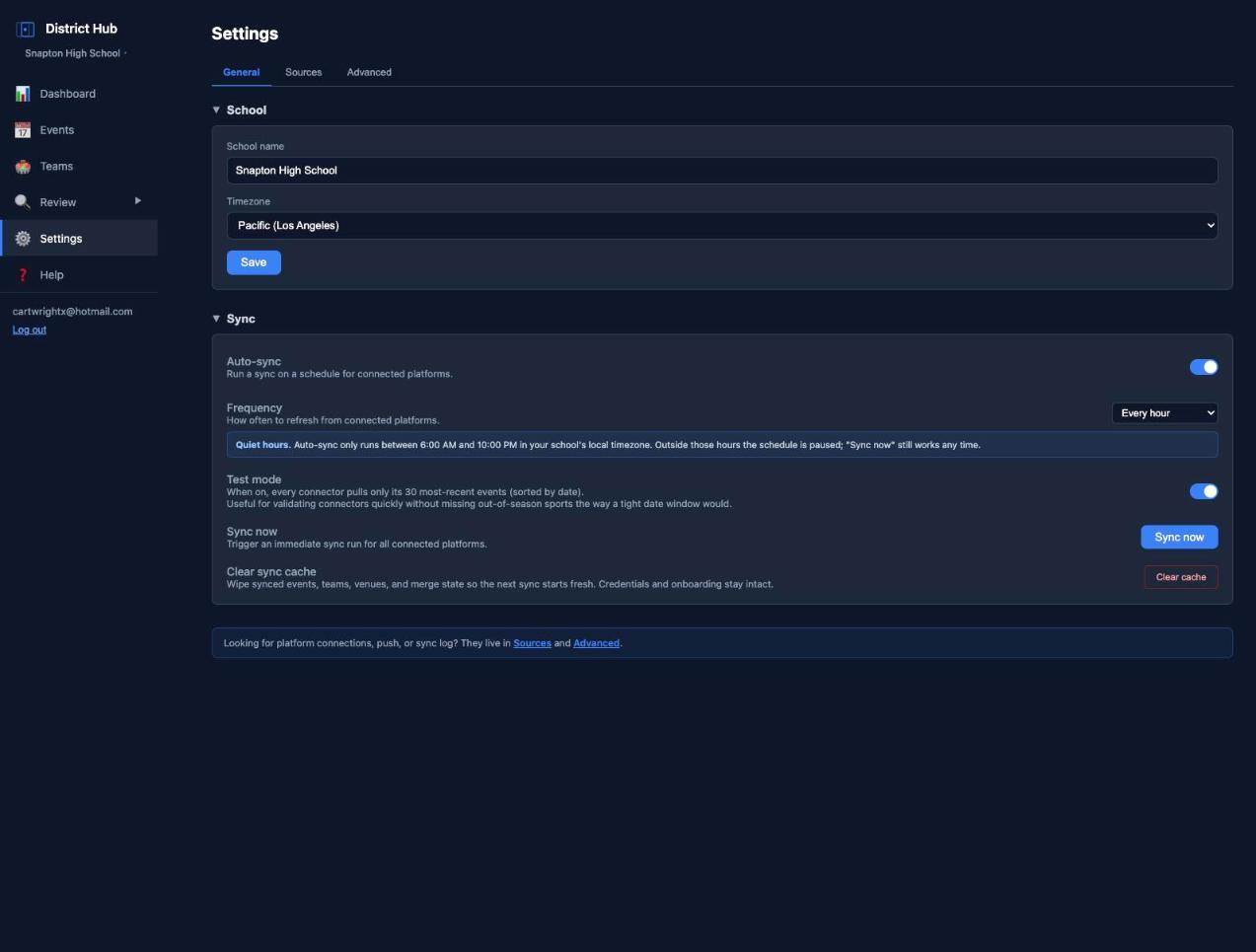This screenshot has height=952, width=1256.
Task: Follow the Sources link in the footer note
Action: 532,643
